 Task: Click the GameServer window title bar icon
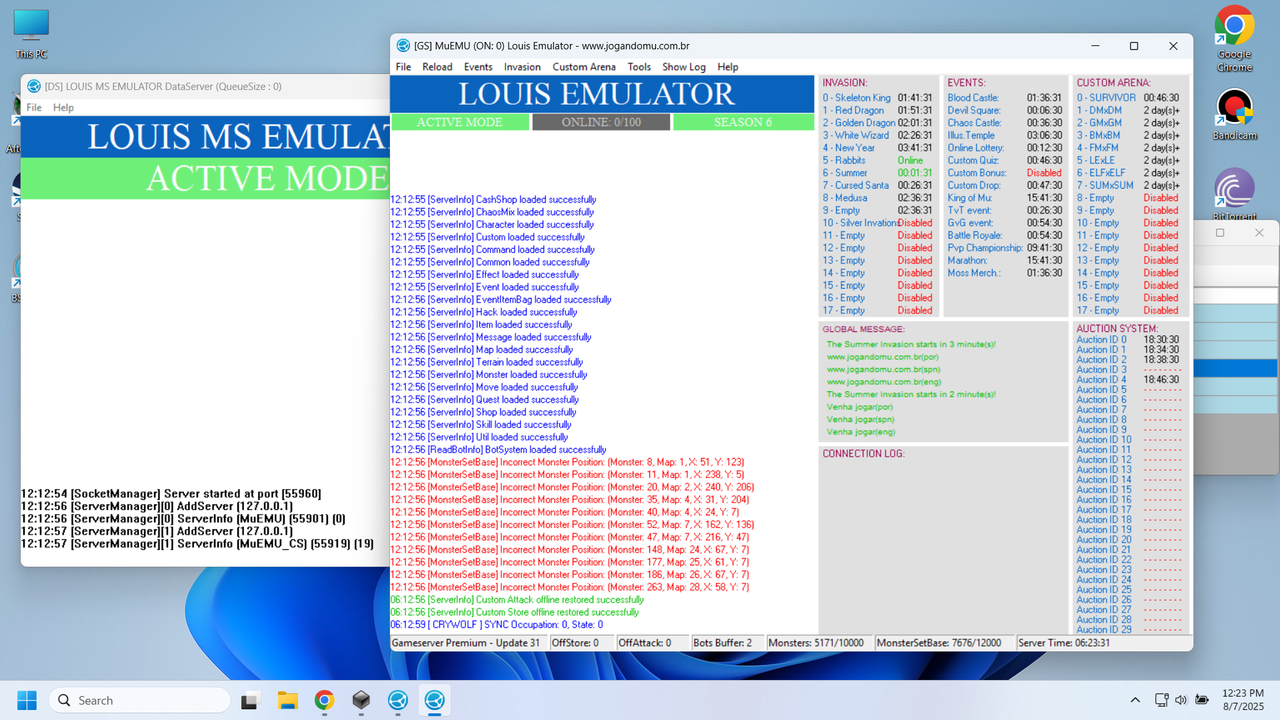click(403, 46)
